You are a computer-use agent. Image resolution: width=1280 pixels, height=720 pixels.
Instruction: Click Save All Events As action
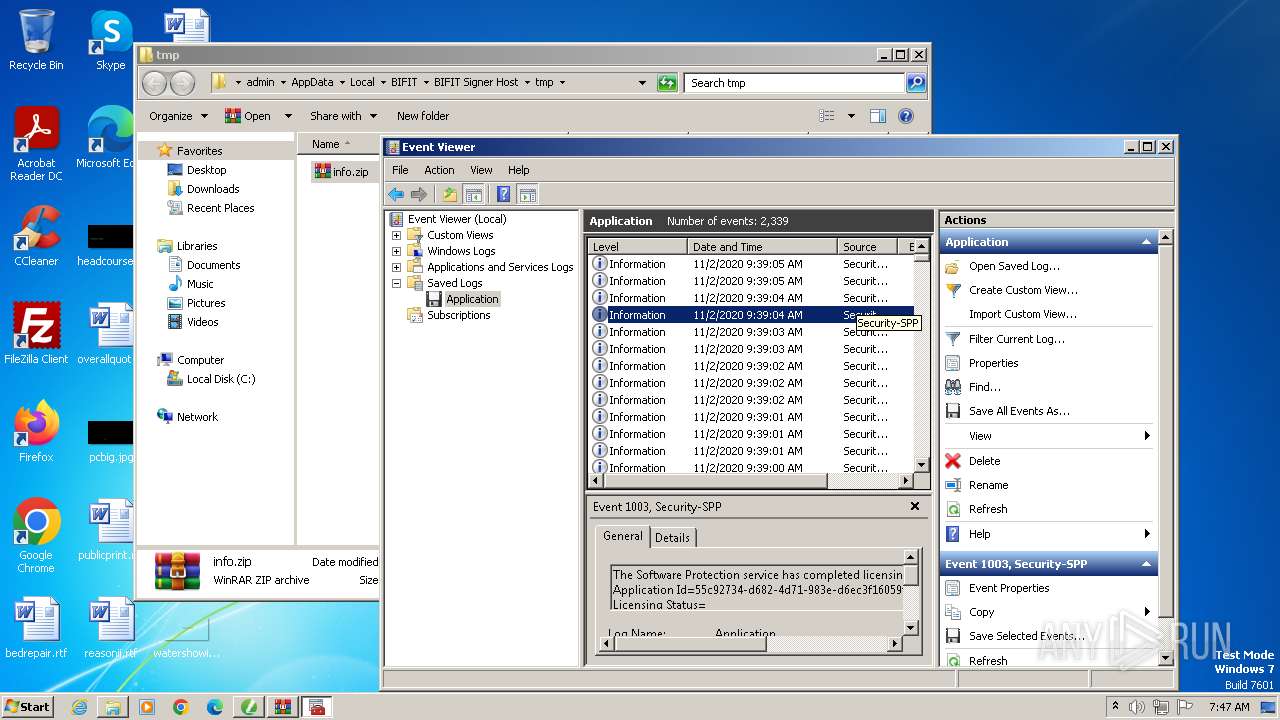tap(1019, 411)
